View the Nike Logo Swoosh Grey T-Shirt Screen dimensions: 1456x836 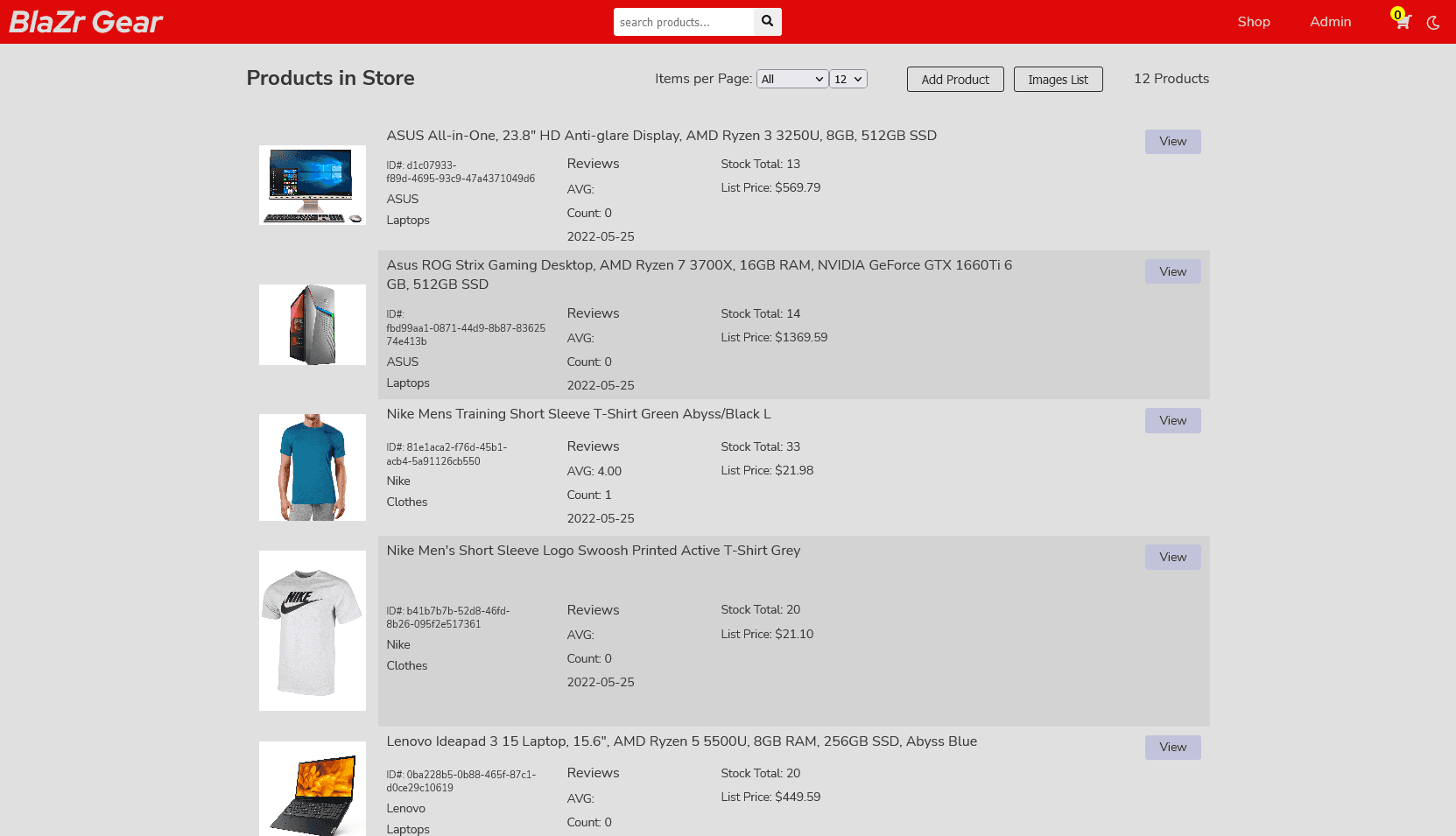coord(1172,557)
